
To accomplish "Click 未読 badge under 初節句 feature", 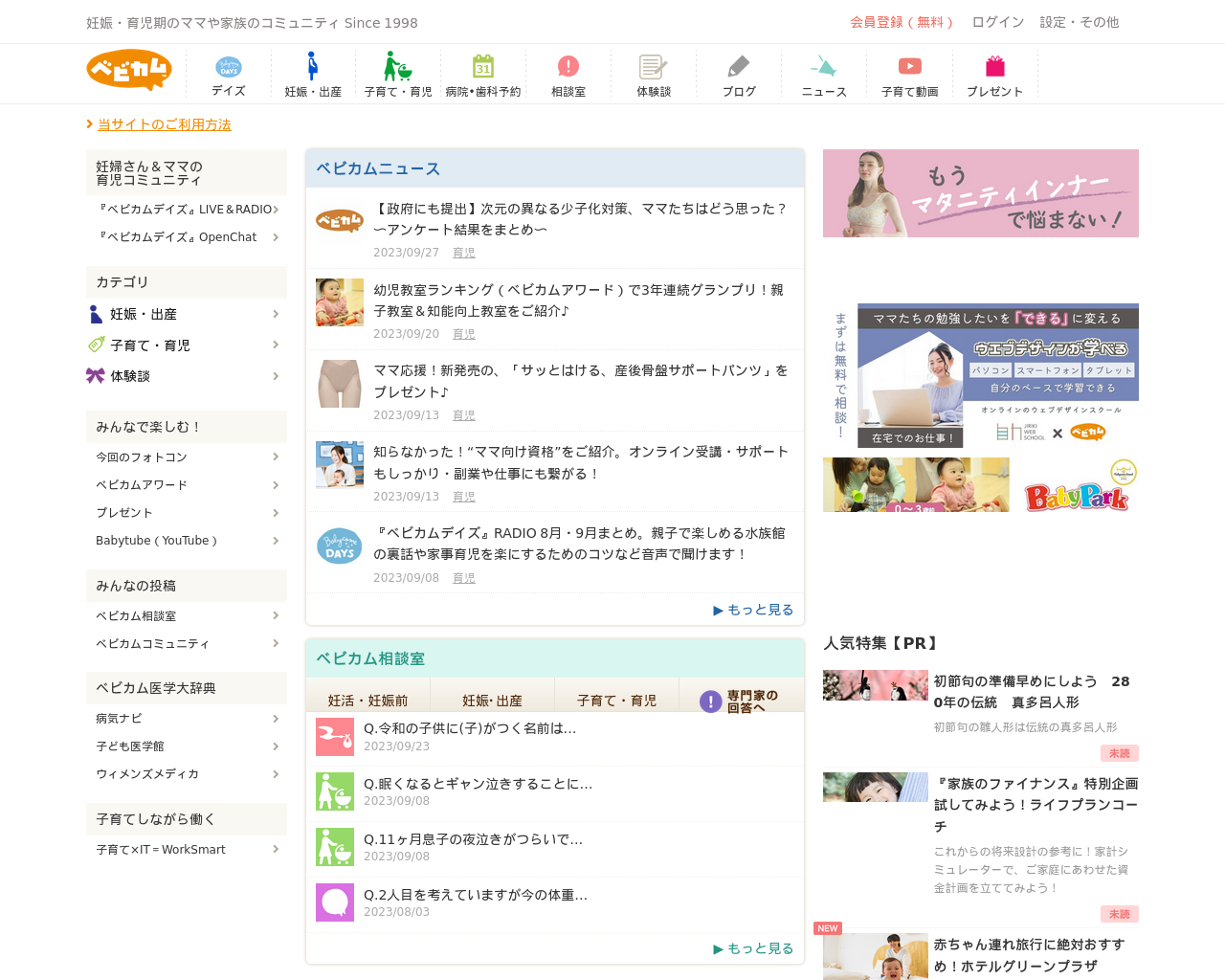I will tap(1120, 753).
